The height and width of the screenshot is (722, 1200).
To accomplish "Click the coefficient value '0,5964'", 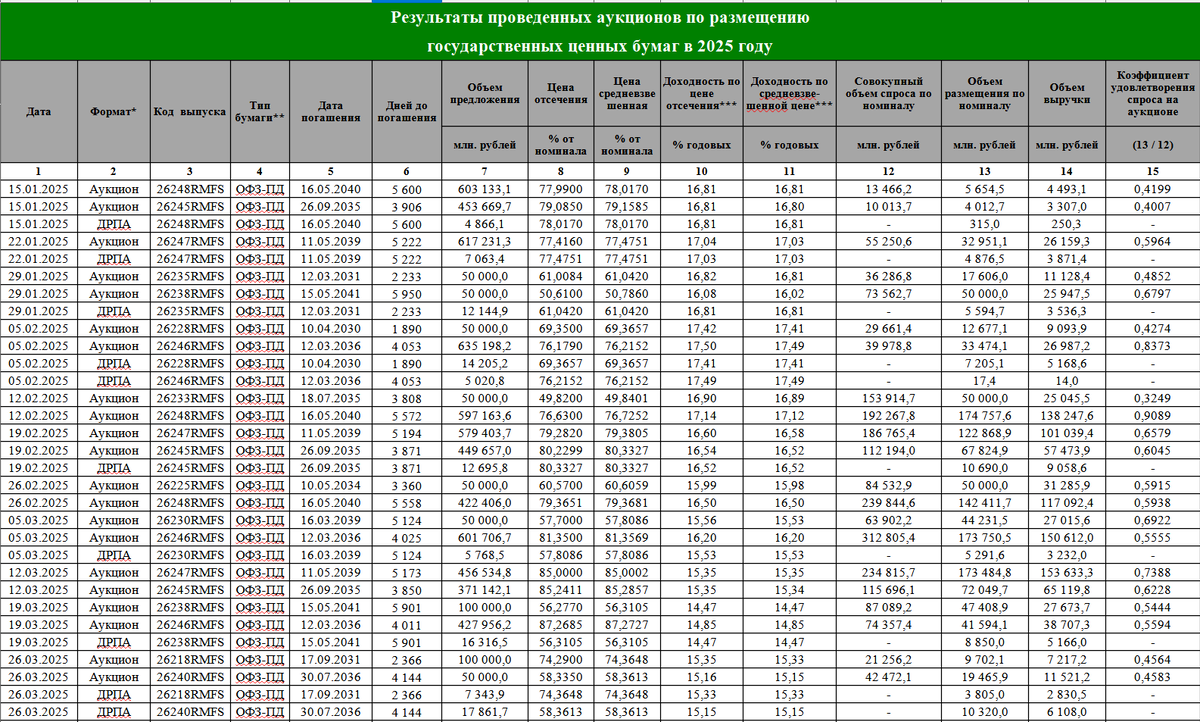I will pos(1153,242).
